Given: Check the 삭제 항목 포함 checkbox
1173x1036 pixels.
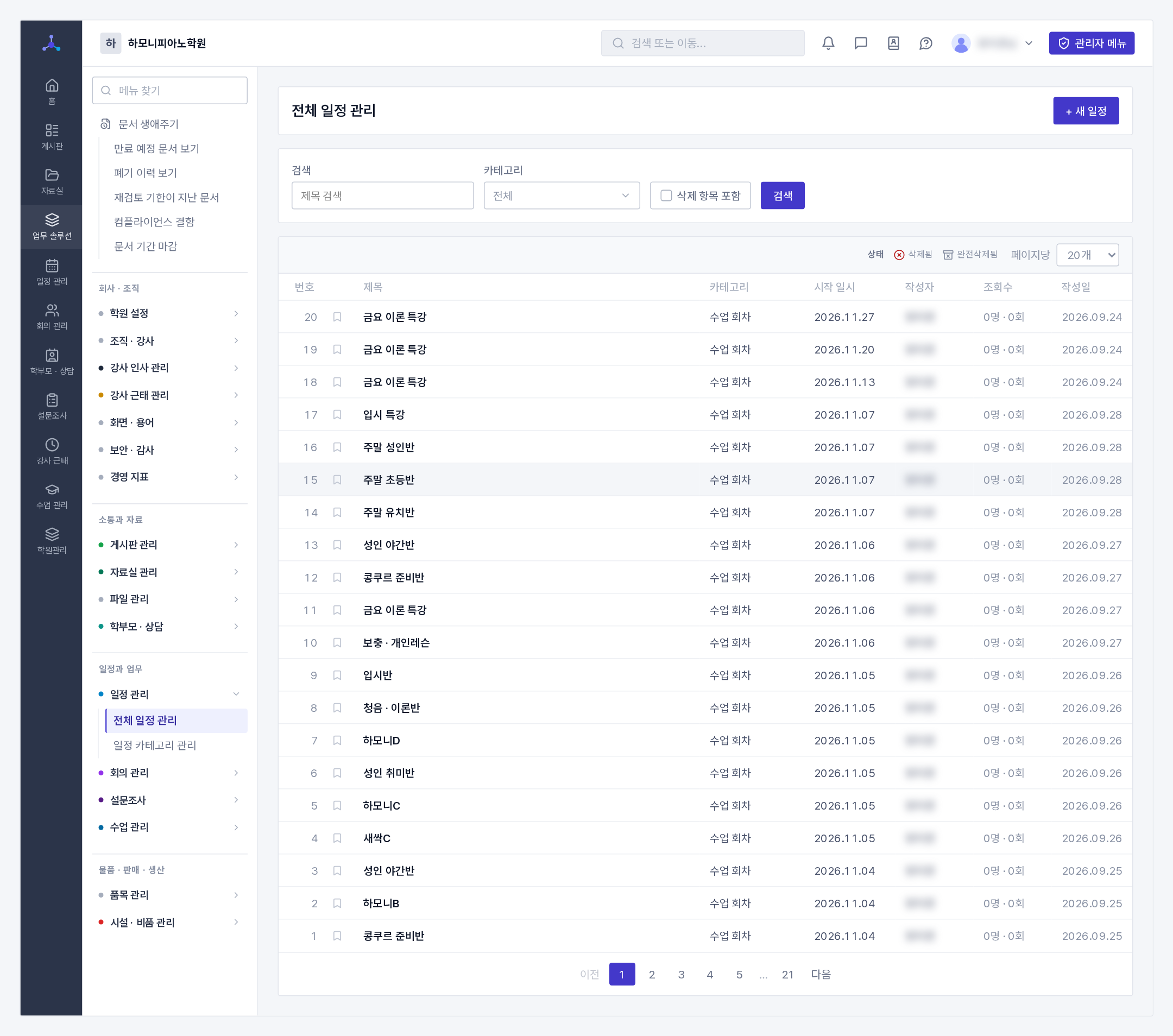Looking at the screenshot, I should [x=666, y=195].
